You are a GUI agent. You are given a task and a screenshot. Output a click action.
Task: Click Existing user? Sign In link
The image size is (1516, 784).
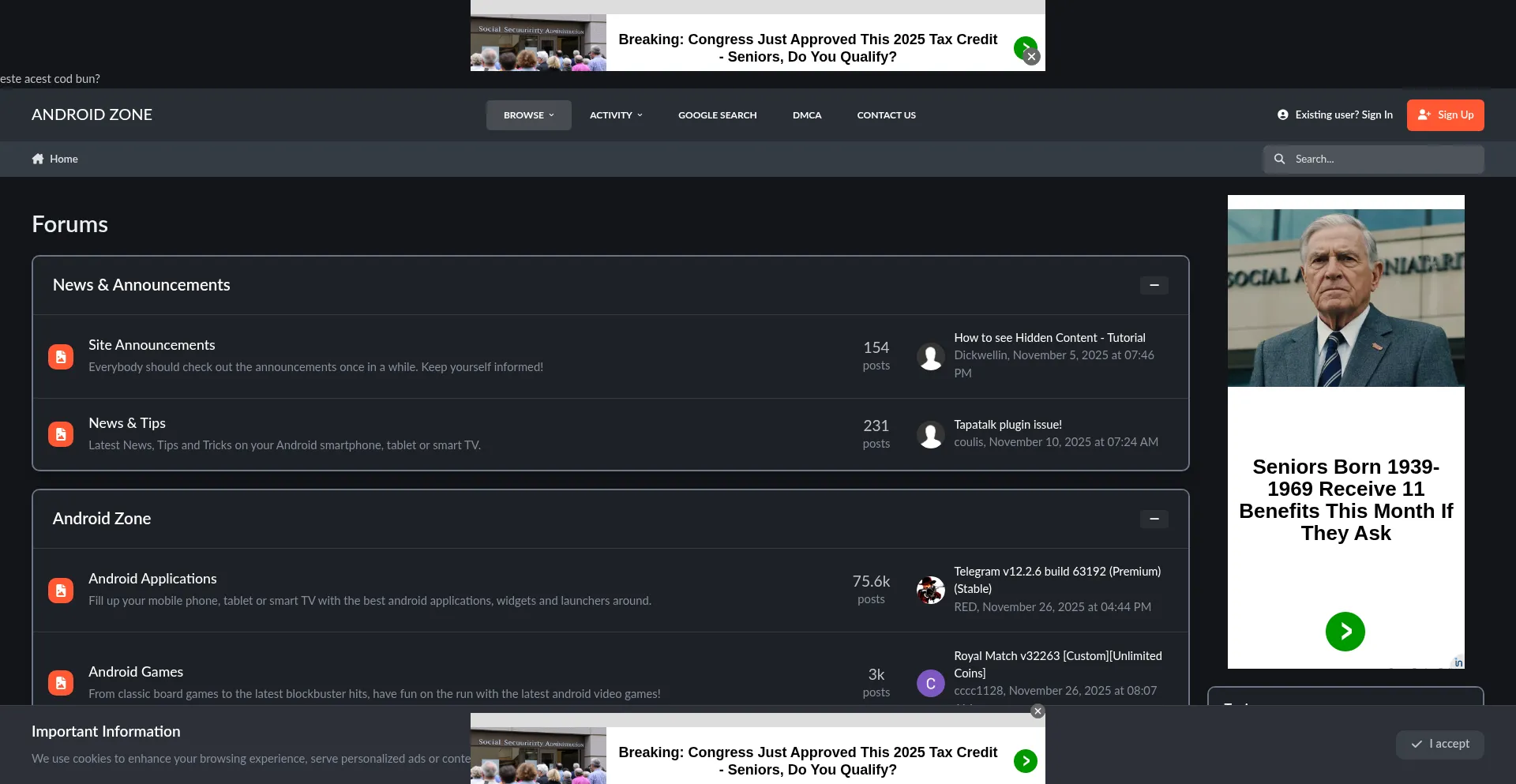coord(1335,115)
